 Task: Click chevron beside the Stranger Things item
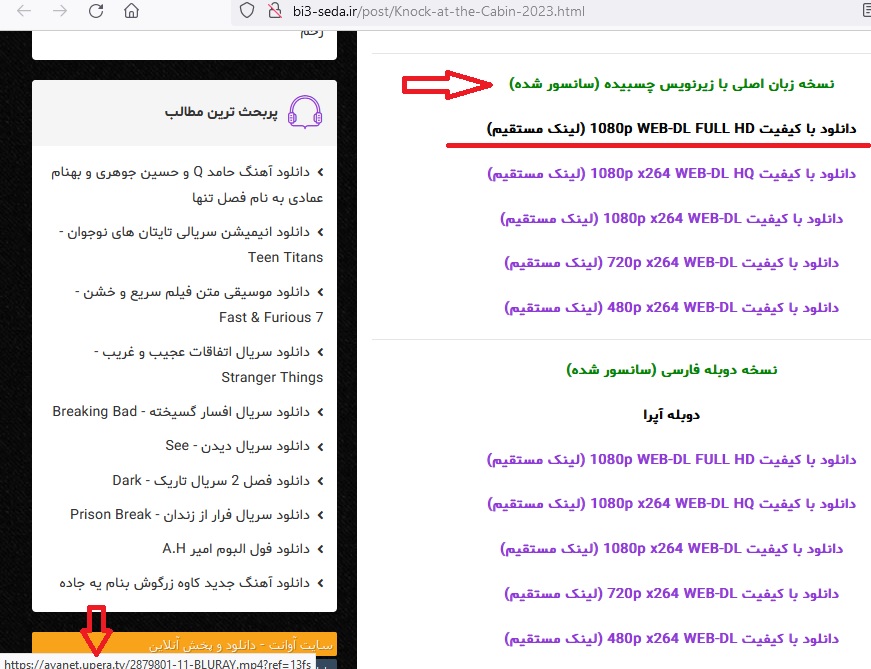pyautogui.click(x=321, y=352)
